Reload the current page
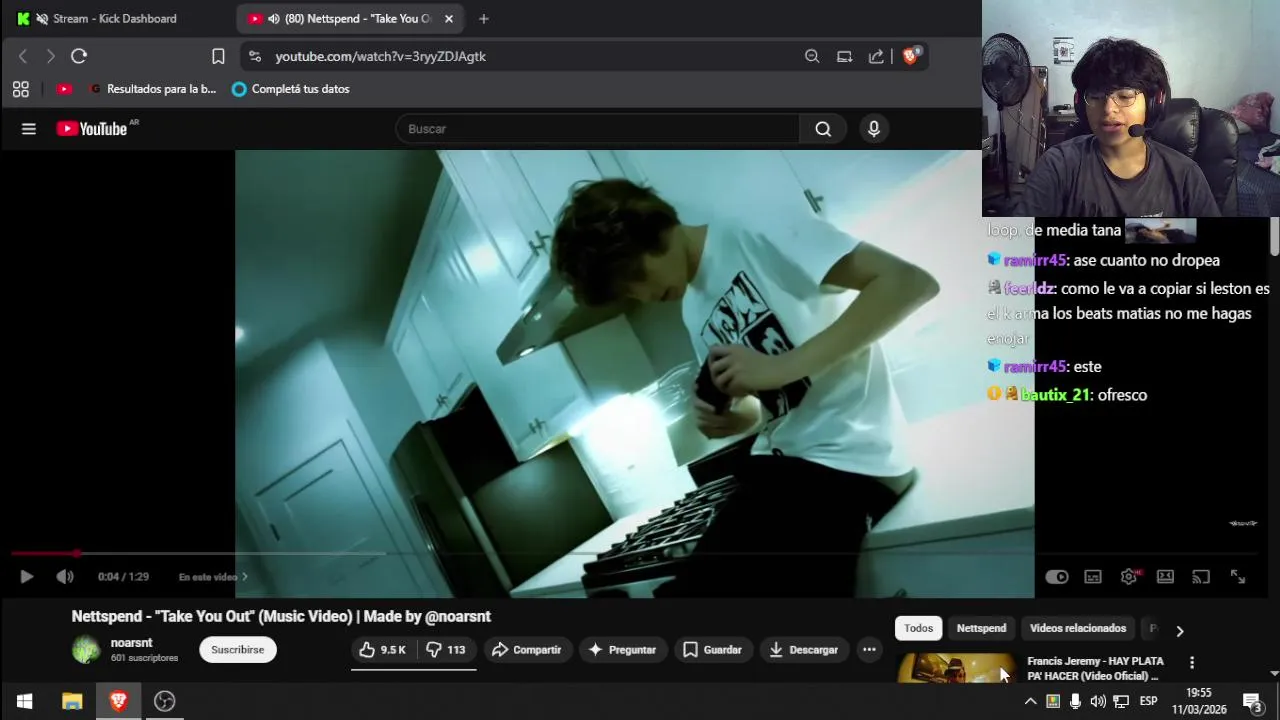 (x=79, y=56)
